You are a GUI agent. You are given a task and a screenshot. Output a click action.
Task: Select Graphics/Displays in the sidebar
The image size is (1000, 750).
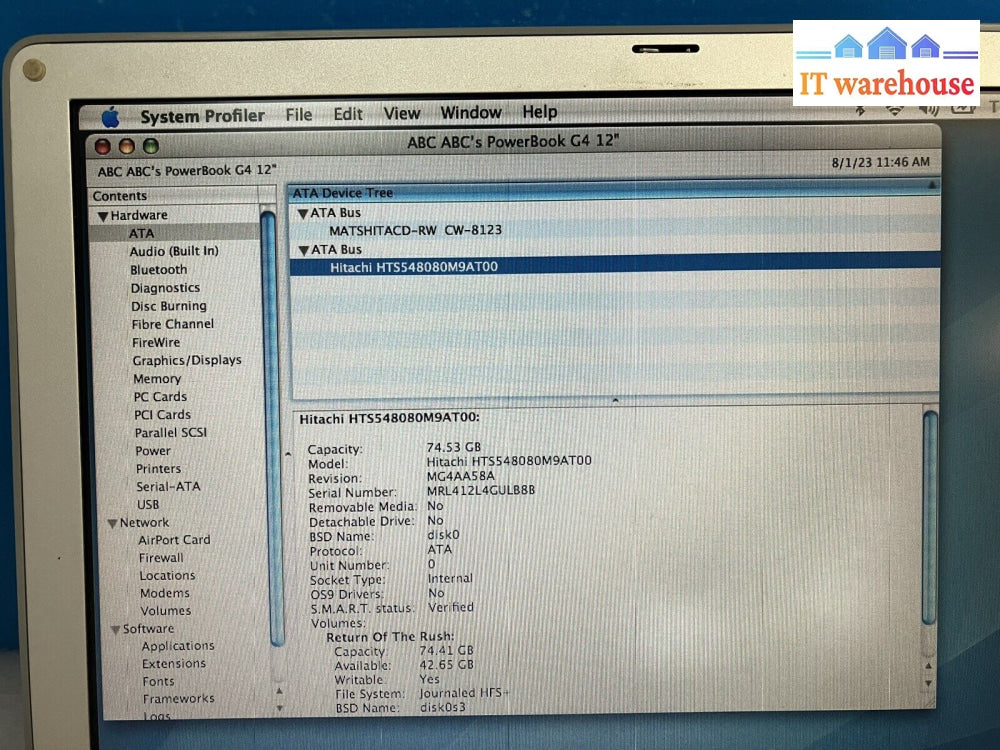[186, 360]
